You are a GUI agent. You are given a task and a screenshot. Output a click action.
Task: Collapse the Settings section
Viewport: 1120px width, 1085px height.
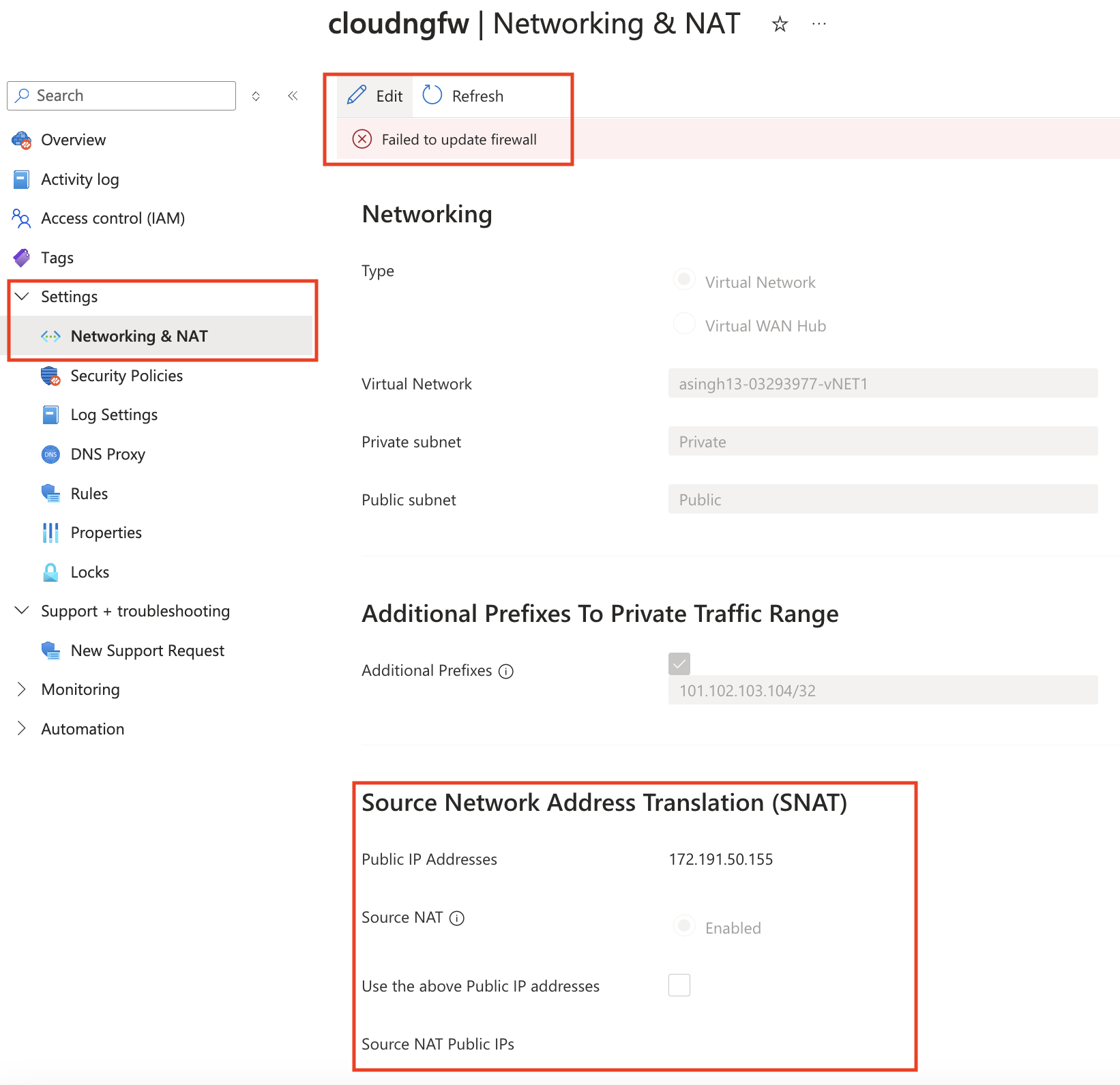[x=22, y=296]
